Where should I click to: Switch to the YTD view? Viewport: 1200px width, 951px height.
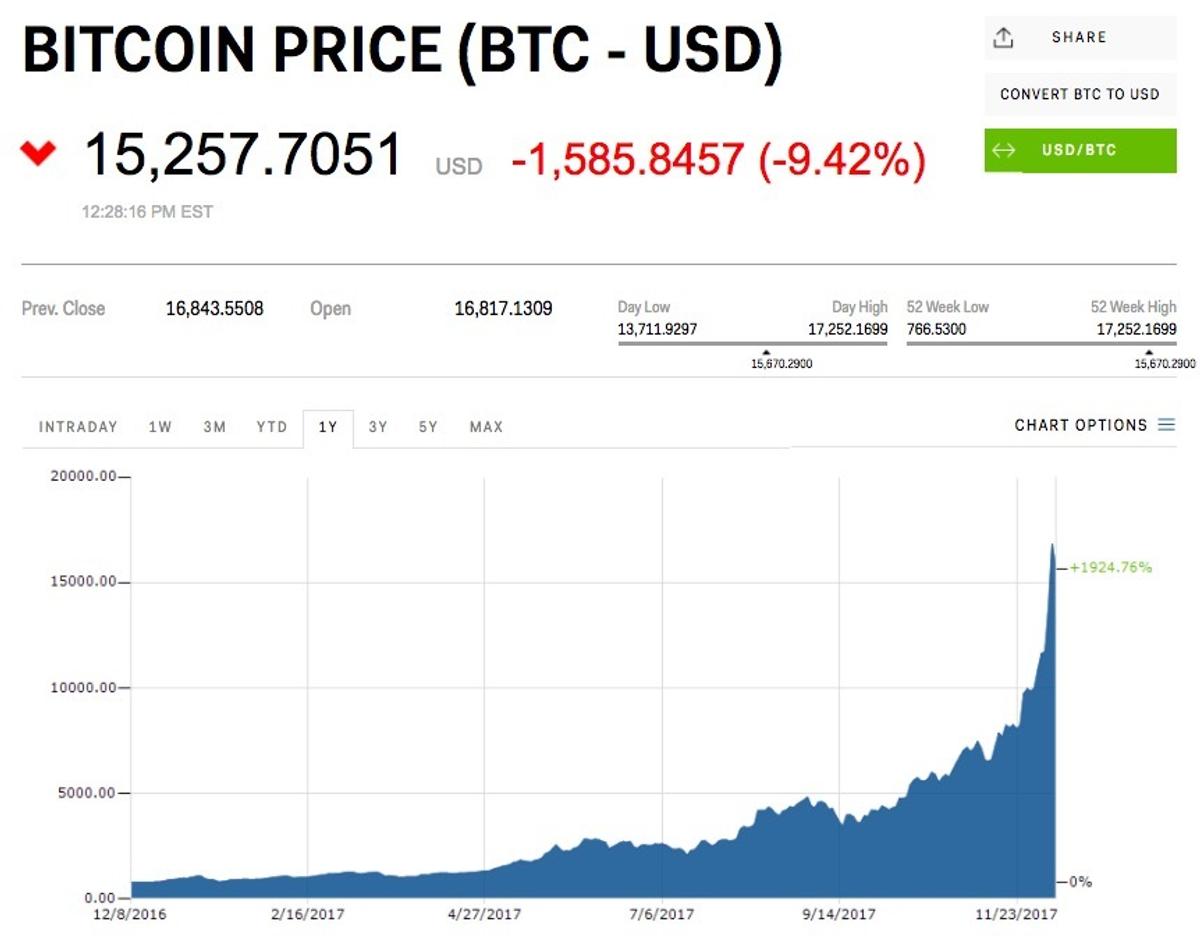click(273, 426)
